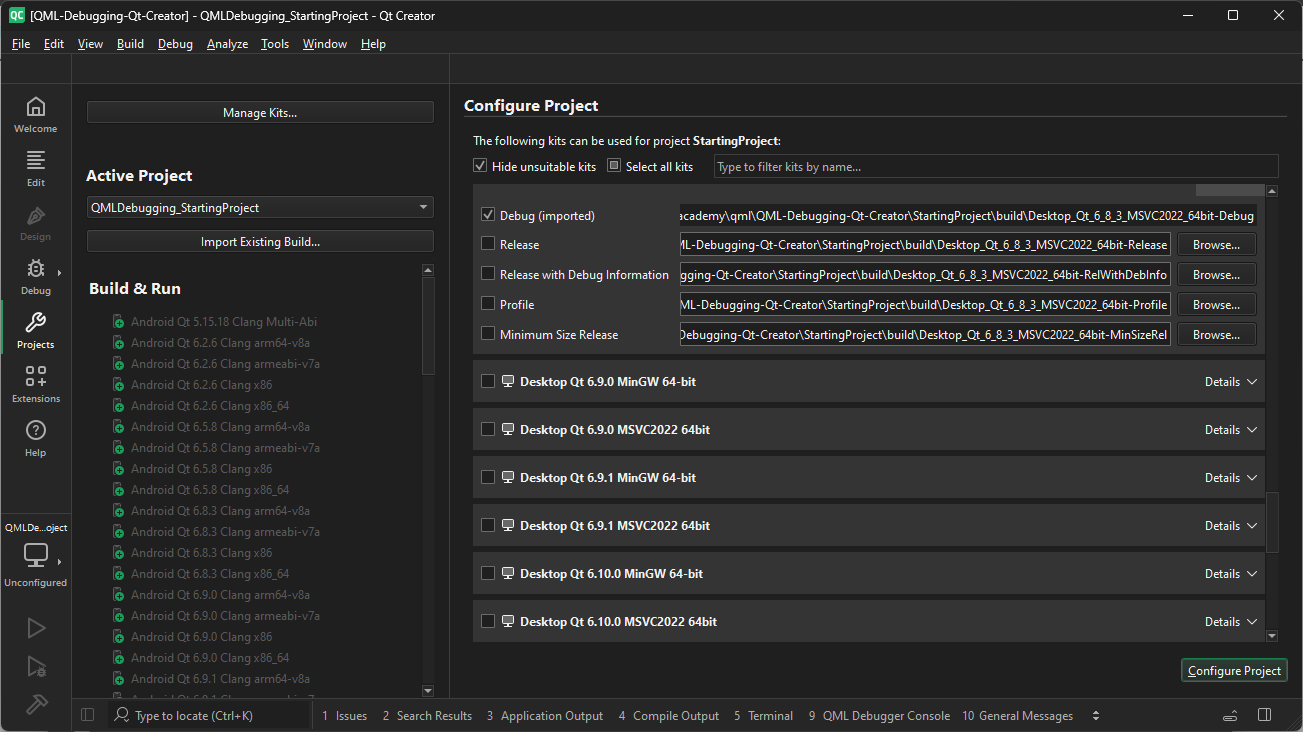Switch to Edit mode
This screenshot has width=1303, height=732.
pyautogui.click(x=35, y=169)
